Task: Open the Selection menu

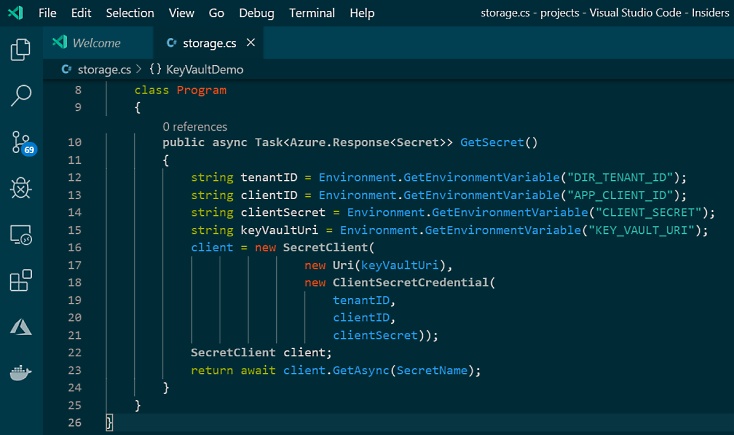Action: (x=130, y=13)
